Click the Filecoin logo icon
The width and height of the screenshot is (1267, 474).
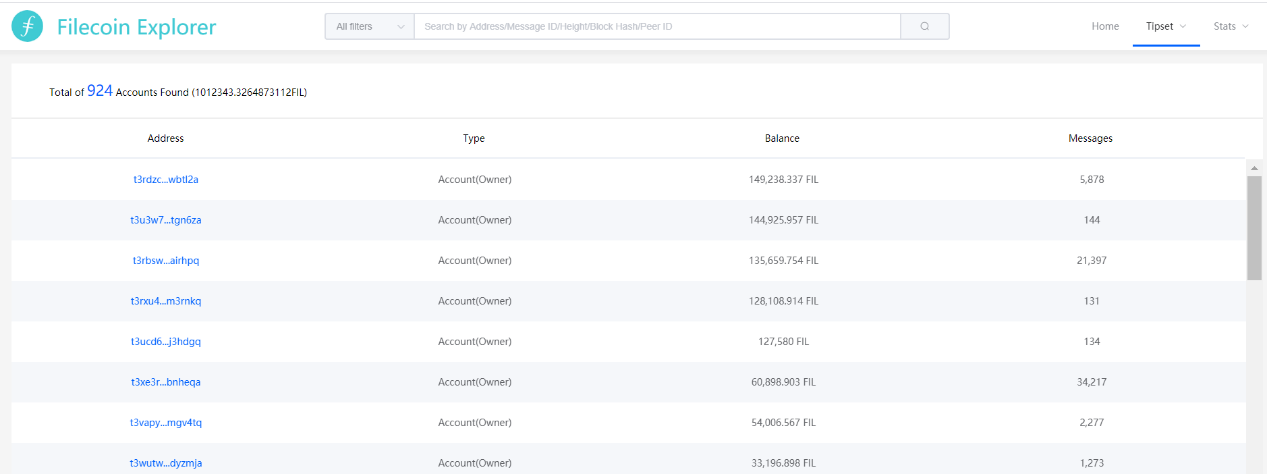point(27,27)
